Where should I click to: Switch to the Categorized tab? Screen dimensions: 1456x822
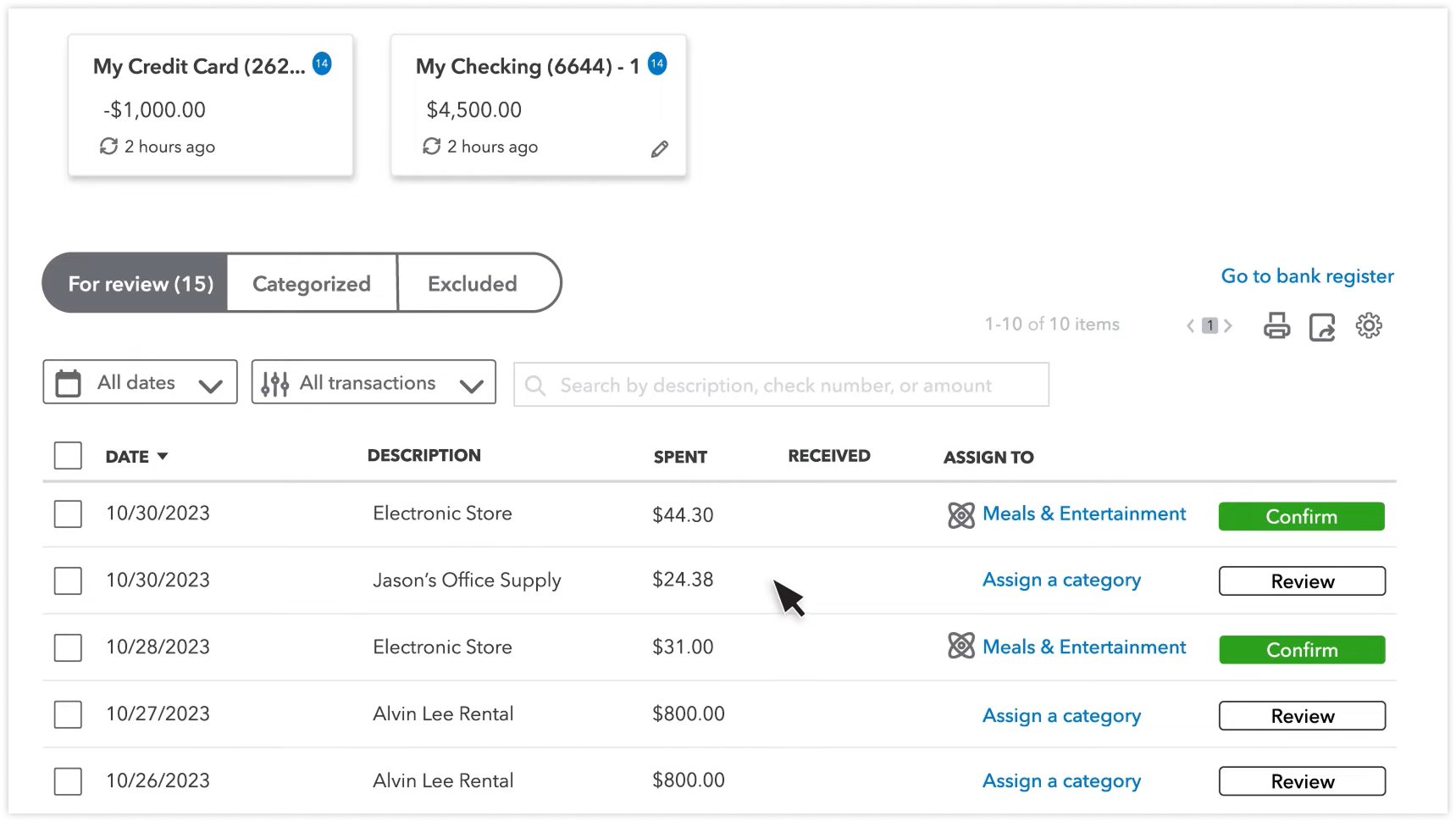(312, 283)
